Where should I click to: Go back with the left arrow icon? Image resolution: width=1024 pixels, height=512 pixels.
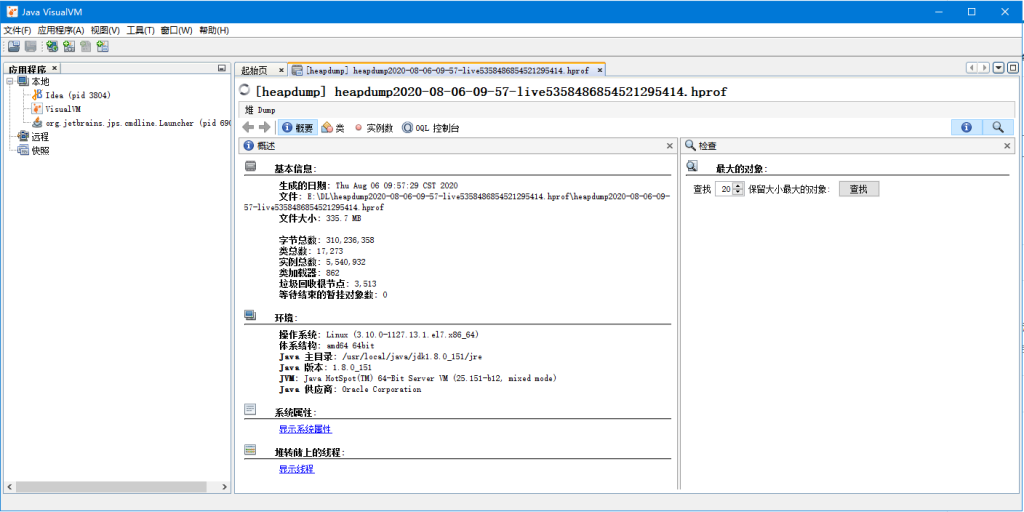(x=249, y=127)
